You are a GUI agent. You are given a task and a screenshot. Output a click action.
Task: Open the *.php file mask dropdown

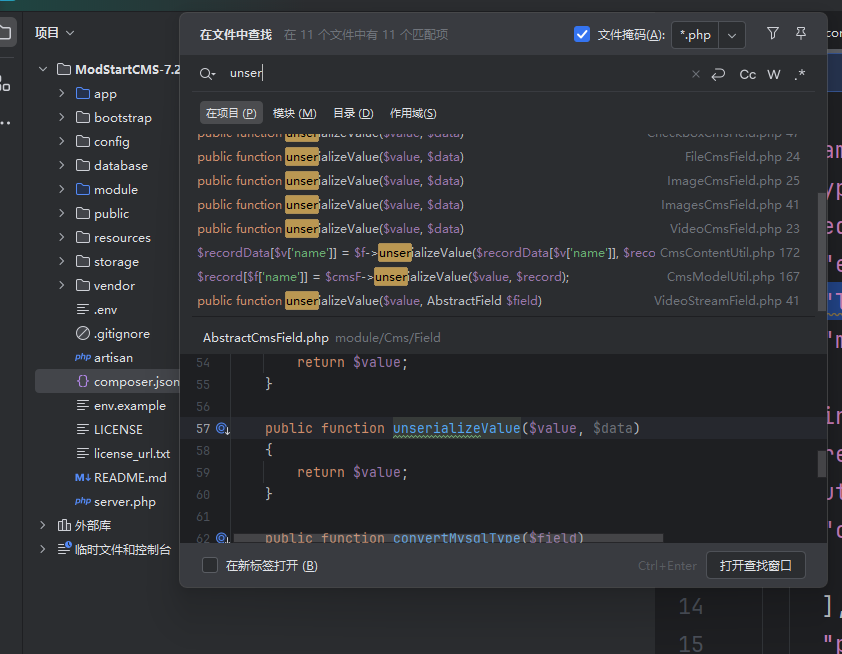pos(732,35)
